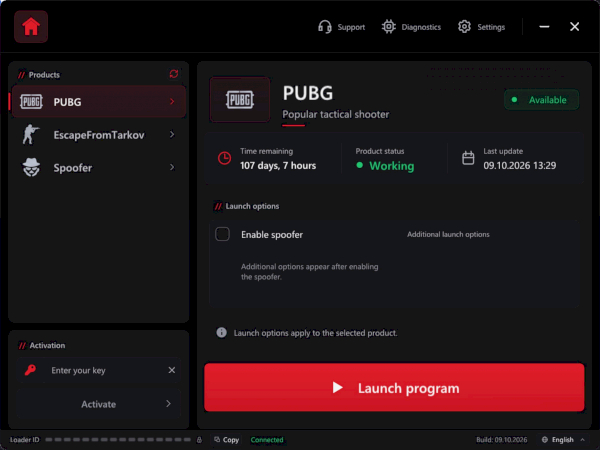
Task: Click 'Build: 09.10.2026' in the status bar
Action: 501,440
